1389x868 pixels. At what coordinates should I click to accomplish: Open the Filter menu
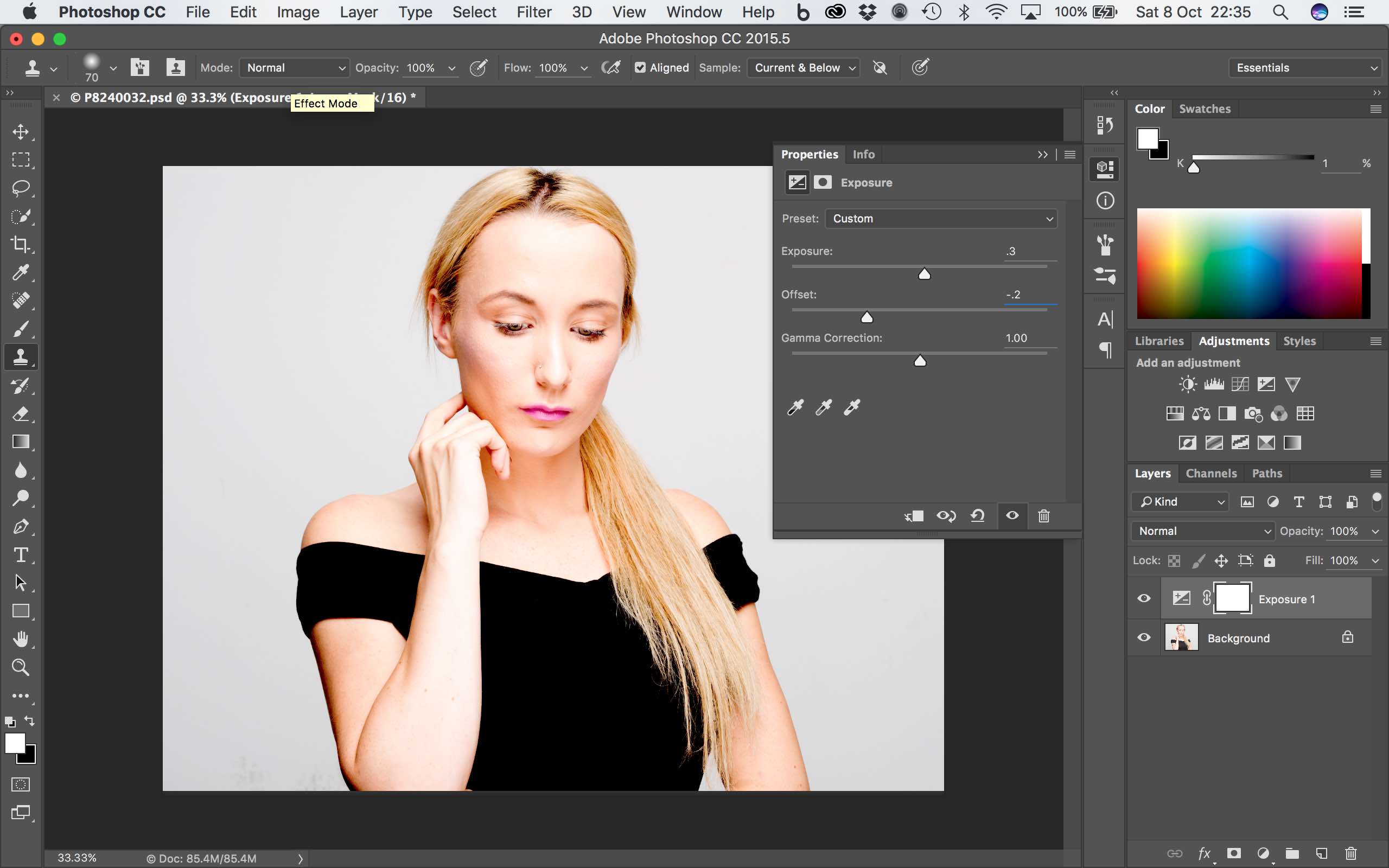pos(533,11)
